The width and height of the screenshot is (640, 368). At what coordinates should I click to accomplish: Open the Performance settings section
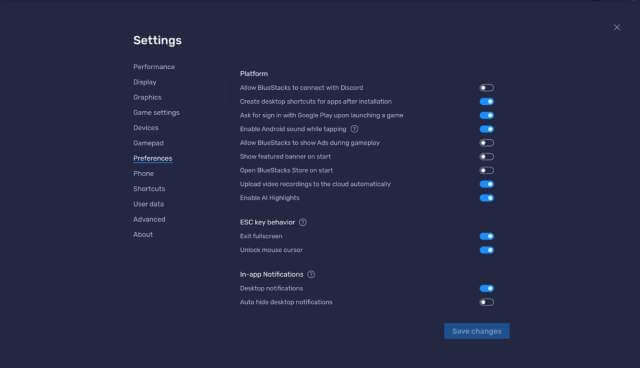click(x=154, y=67)
